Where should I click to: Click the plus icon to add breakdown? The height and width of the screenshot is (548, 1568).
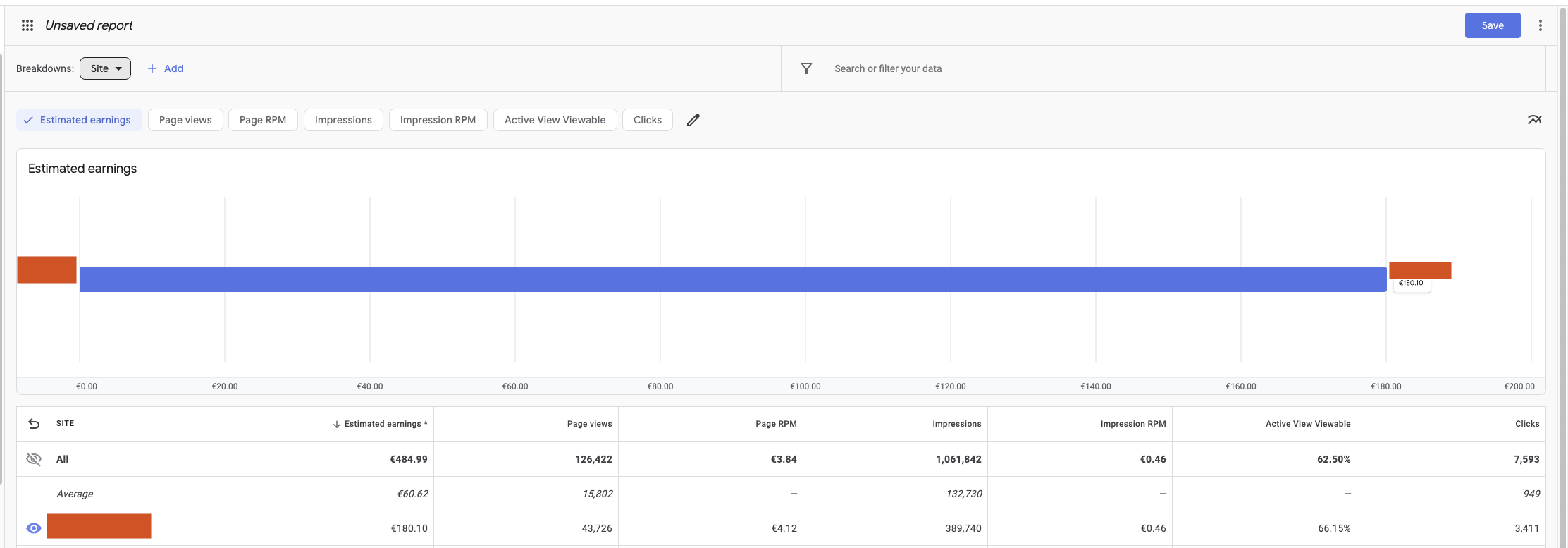pyautogui.click(x=152, y=68)
